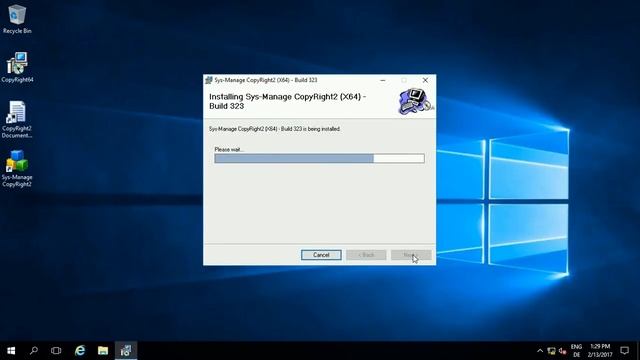Select the CopyRight64 installer desktop icon
Screen dimensions: 640x360
[x=17, y=67]
